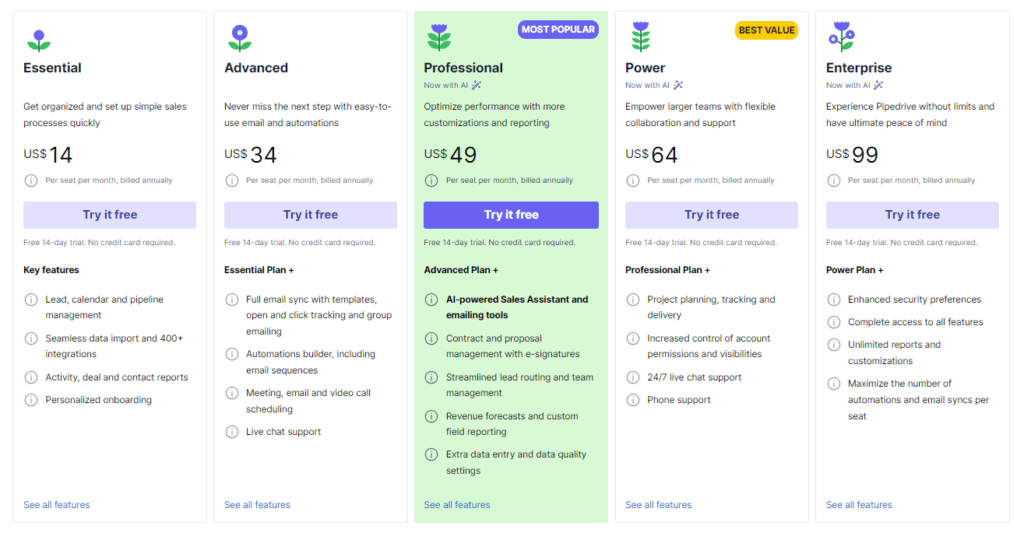
Task: Click the Enterprise plan flower icon
Action: tap(841, 37)
